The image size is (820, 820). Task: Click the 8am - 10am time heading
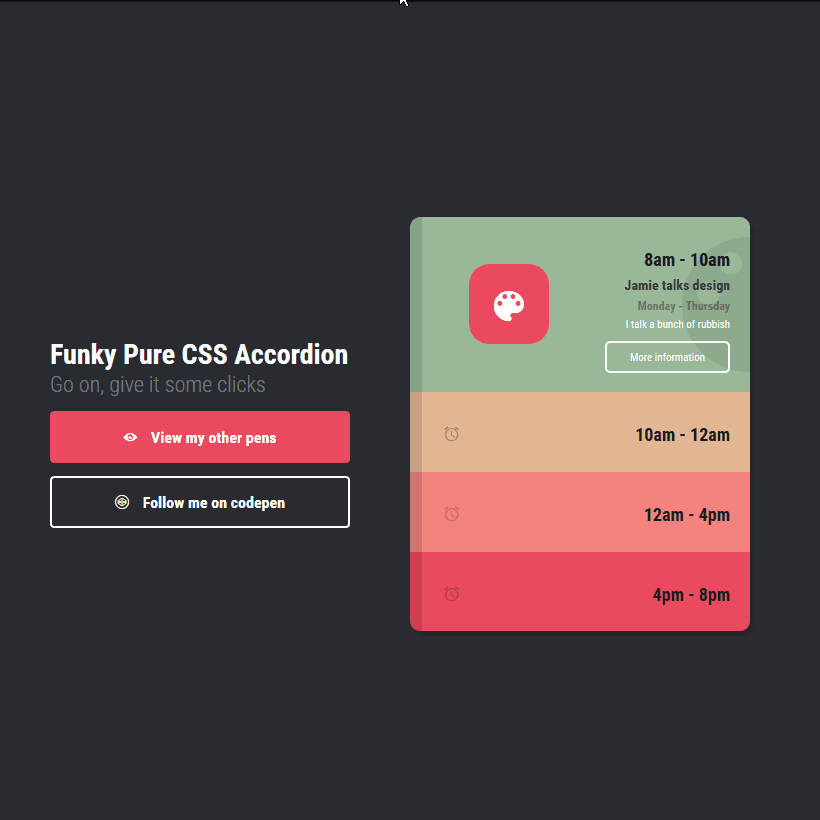[x=687, y=260]
